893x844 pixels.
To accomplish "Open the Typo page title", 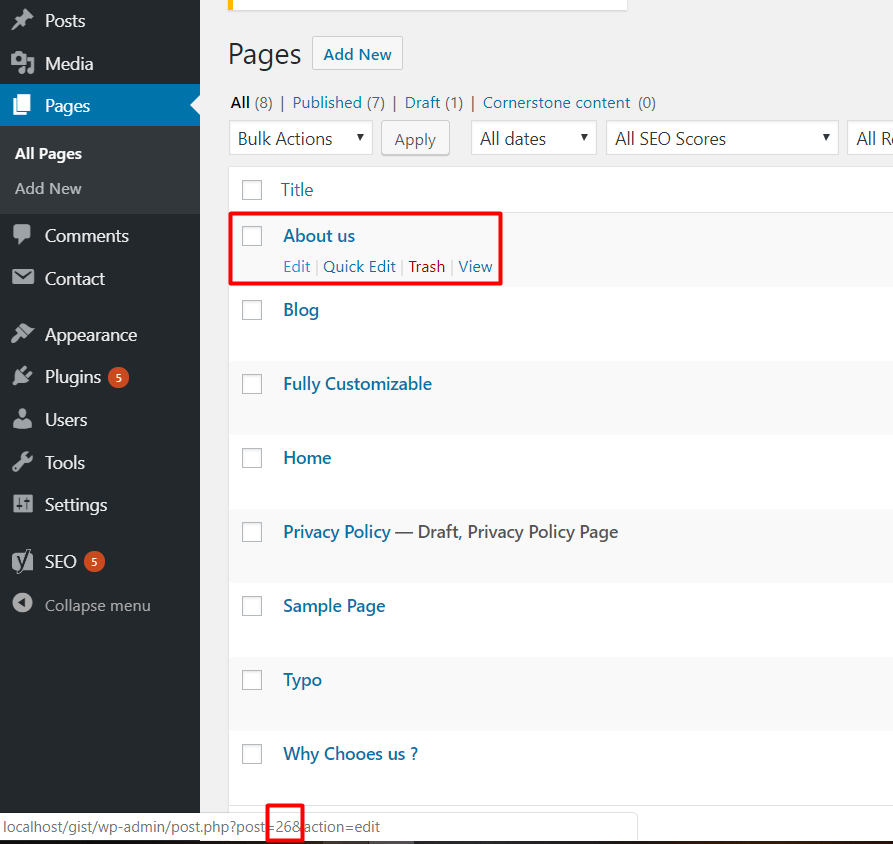I will [302, 681].
